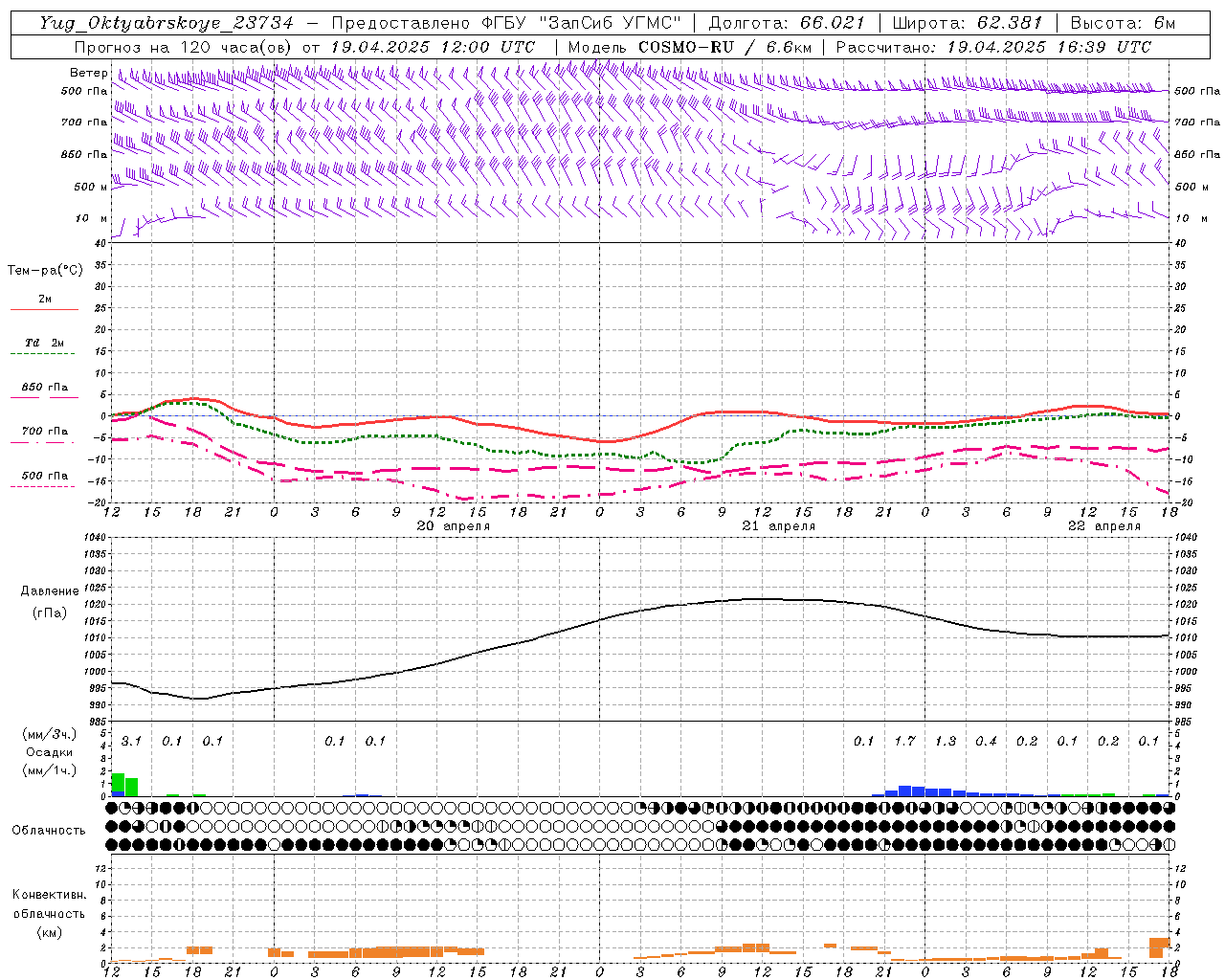Click the Конвективн. облачность label
Viewport: 1225px width, 980px height.
pyautogui.click(x=49, y=904)
